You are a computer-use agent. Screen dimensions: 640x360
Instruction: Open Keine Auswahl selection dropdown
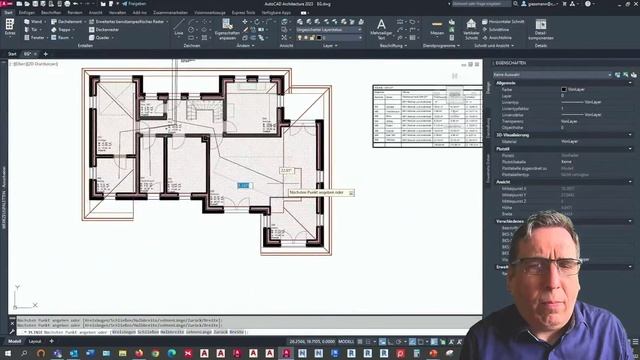pos(552,75)
